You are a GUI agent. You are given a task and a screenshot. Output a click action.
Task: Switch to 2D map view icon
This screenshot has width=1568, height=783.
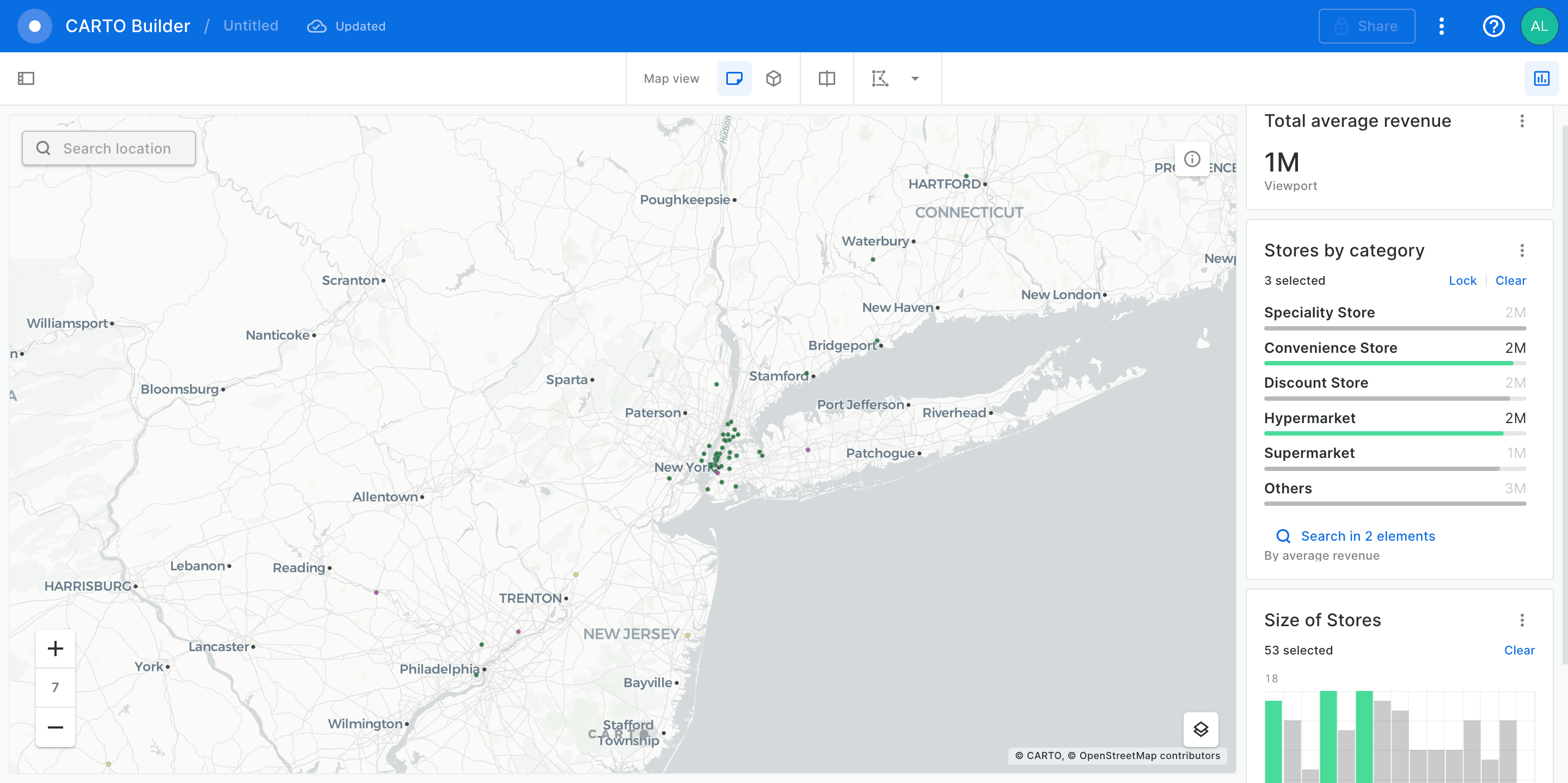[x=734, y=78]
